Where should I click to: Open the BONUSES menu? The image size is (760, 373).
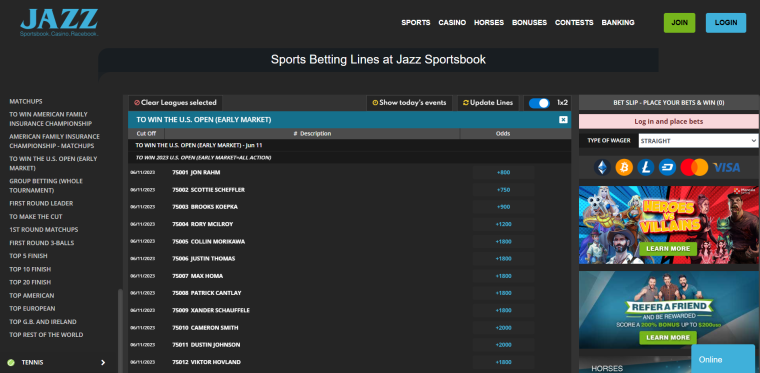529,22
